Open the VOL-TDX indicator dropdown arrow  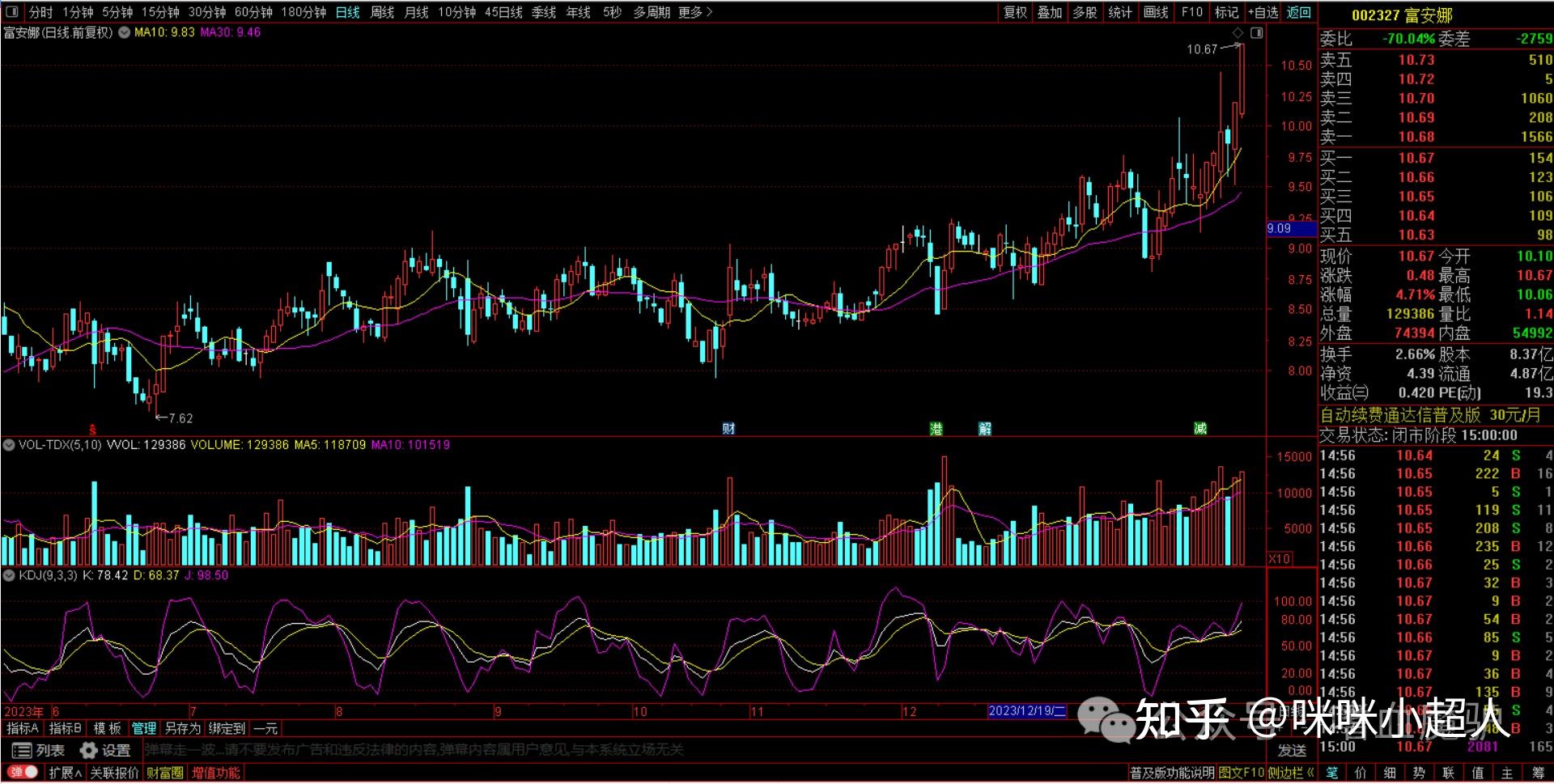(x=9, y=445)
